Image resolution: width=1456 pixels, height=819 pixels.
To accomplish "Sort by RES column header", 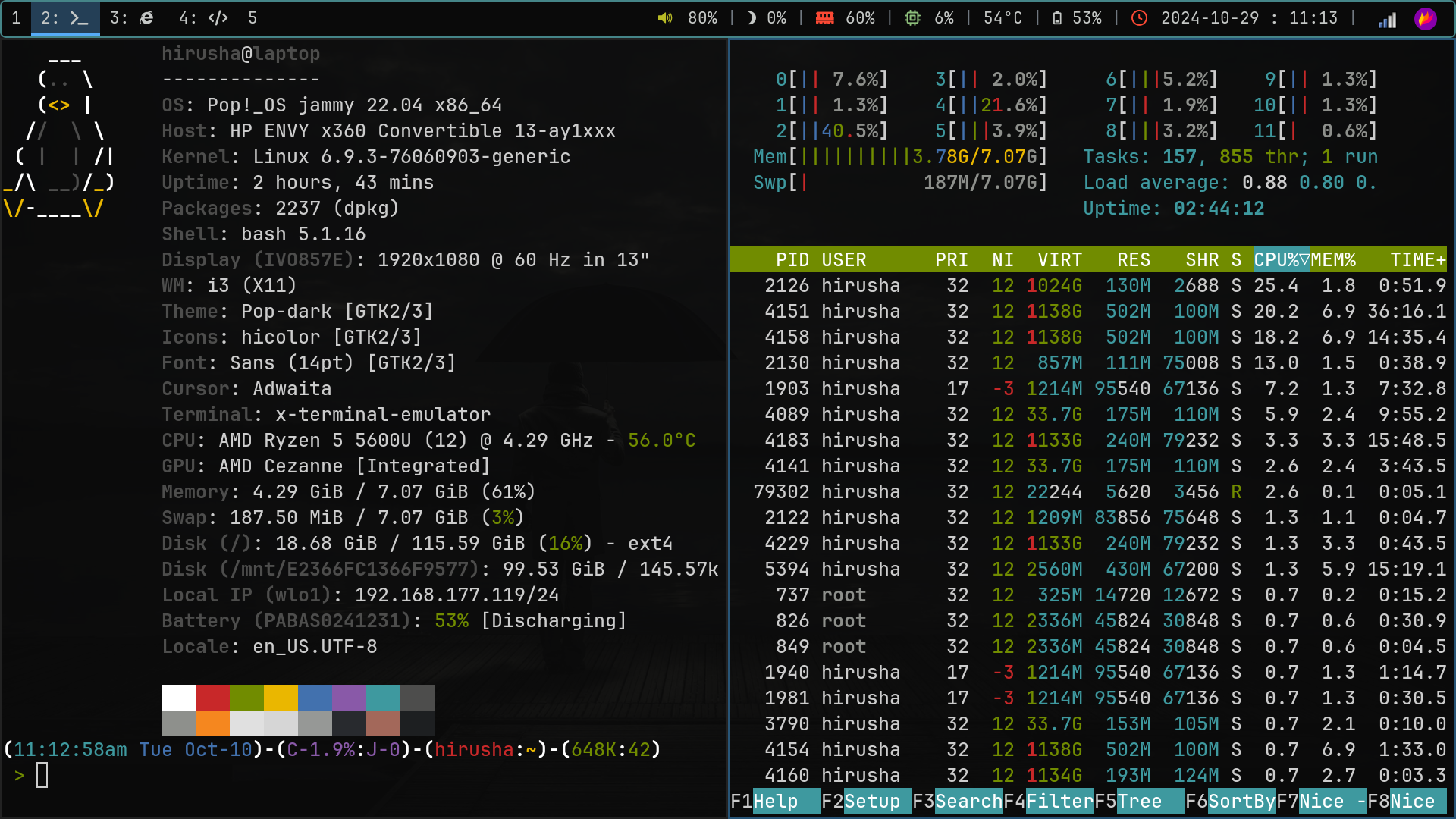I will click(x=1134, y=260).
